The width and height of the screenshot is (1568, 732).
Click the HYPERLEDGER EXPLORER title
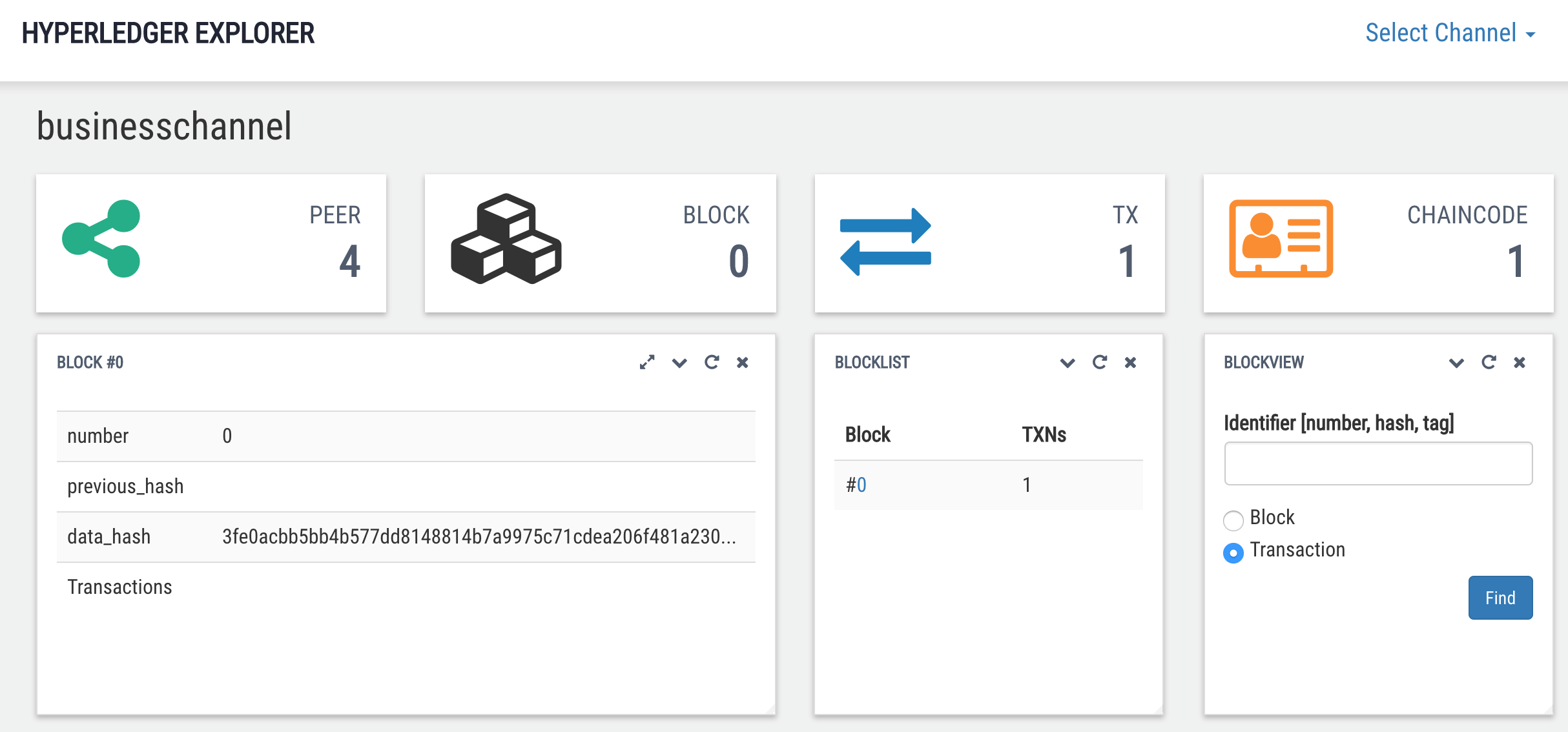point(168,33)
